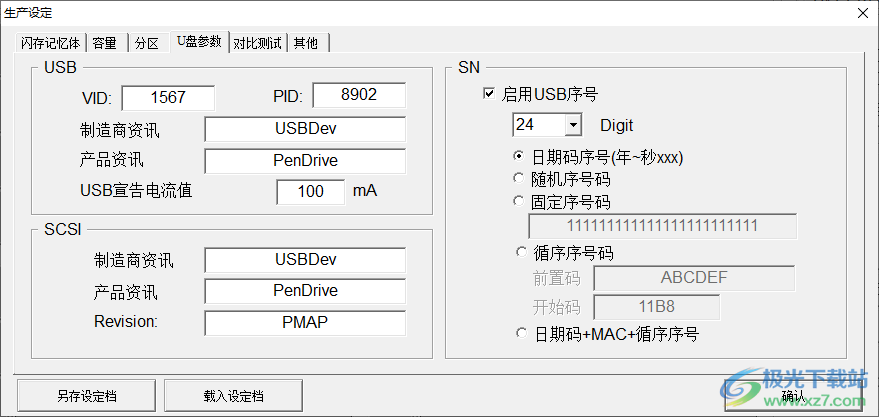Select 日期码+MAC+循序序号 radio option
879x417 pixels.
point(521,334)
